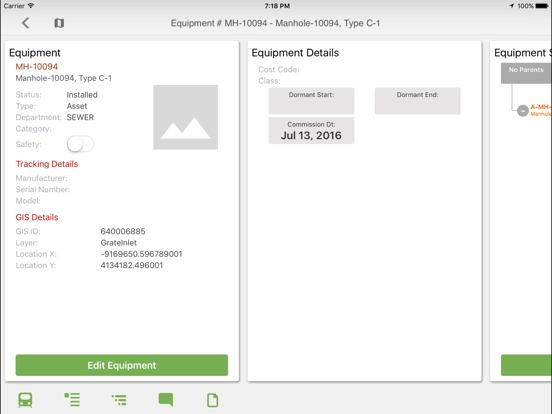Tap the green button in the structure panel
This screenshot has width=552, height=414.
coord(526,365)
